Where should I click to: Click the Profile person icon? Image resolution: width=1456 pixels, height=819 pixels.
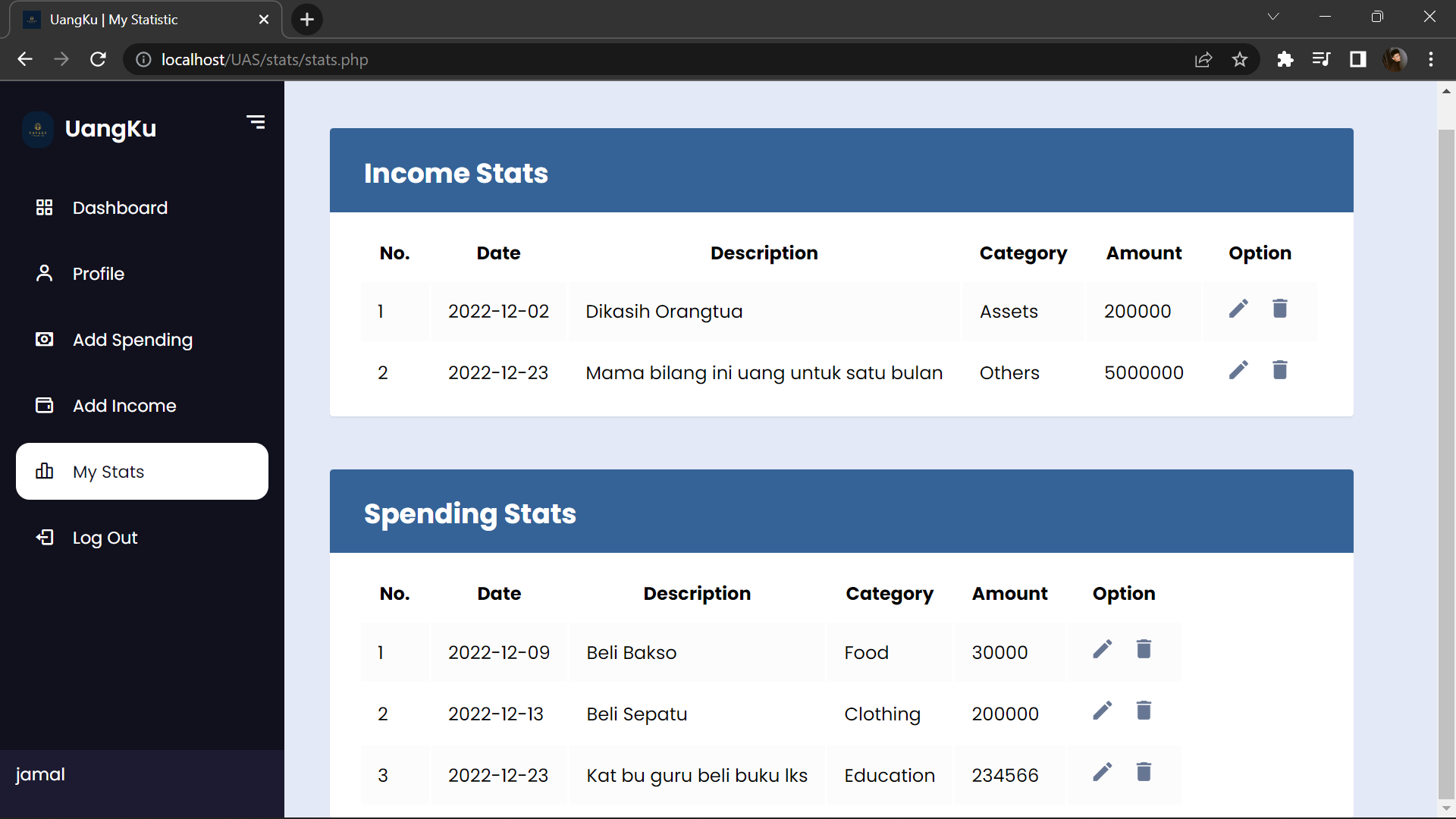tap(44, 273)
